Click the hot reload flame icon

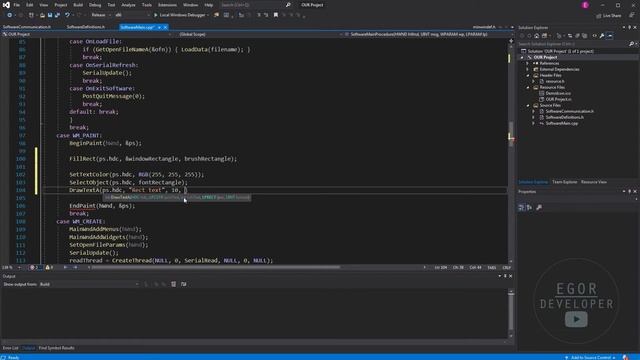point(216,15)
